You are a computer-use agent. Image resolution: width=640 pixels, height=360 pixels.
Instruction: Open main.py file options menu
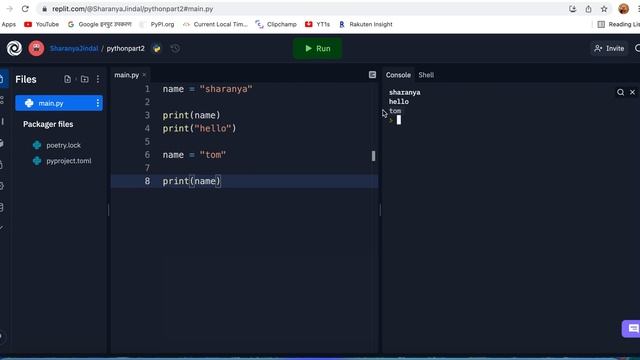(98, 103)
